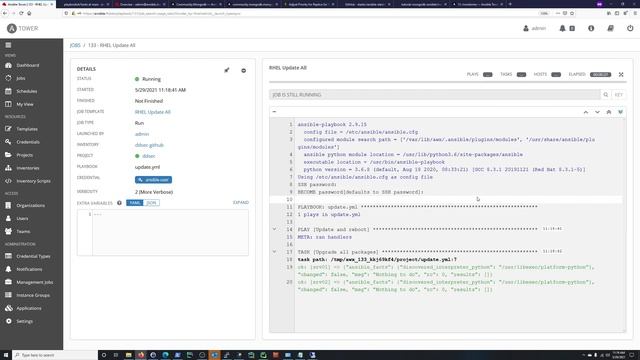The width and height of the screenshot is (640, 360).
Task: Open the Credentials page
Action: tap(28, 142)
